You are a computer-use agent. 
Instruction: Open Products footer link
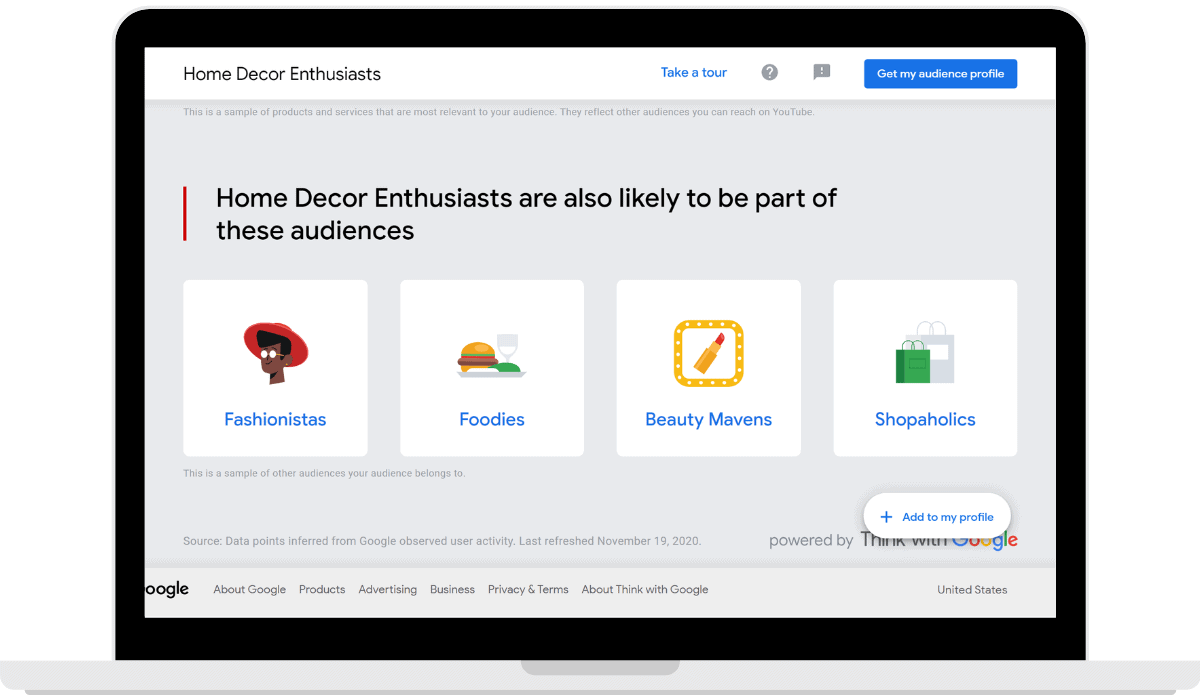322,590
